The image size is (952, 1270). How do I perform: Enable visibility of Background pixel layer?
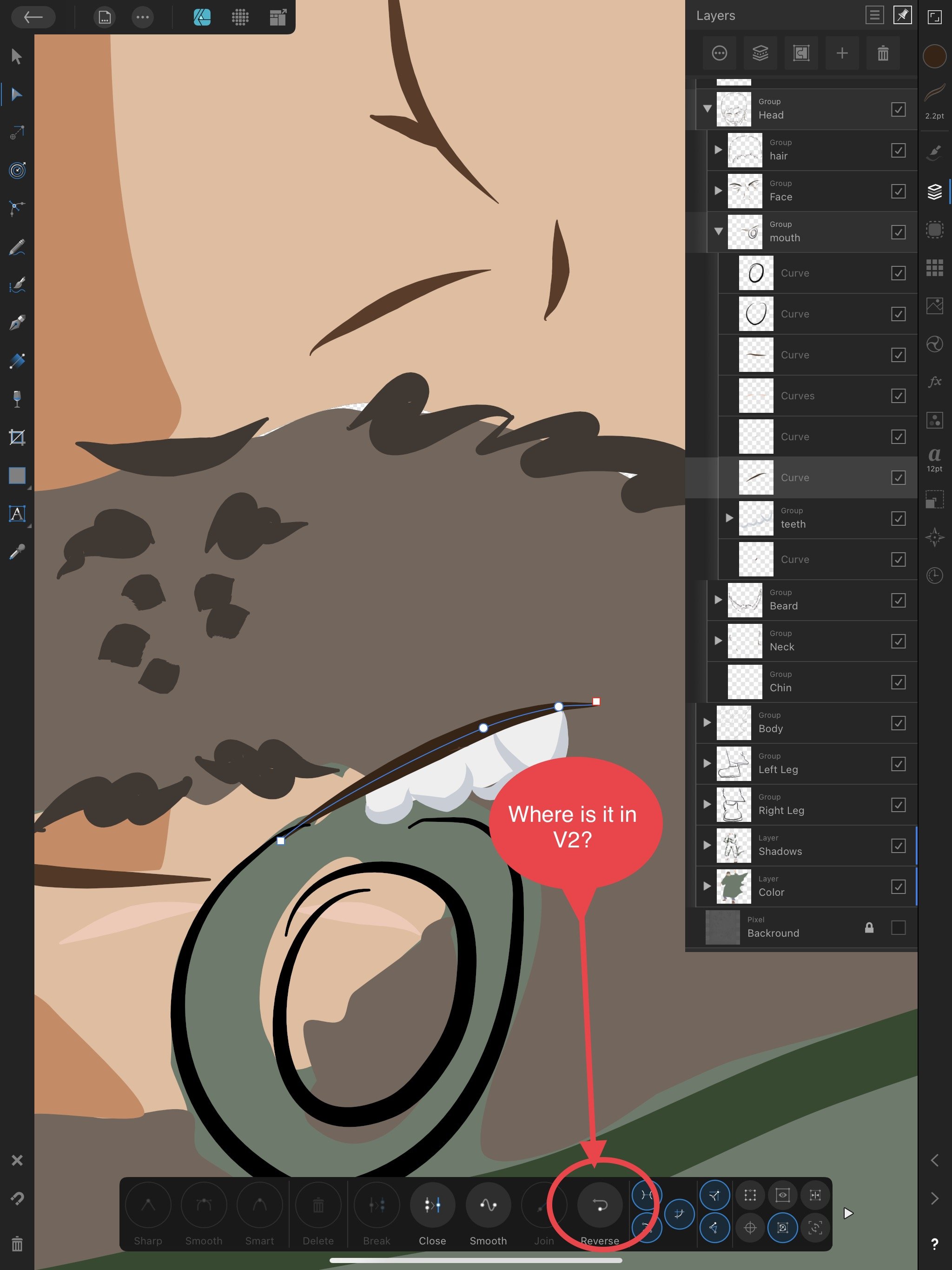point(898,927)
